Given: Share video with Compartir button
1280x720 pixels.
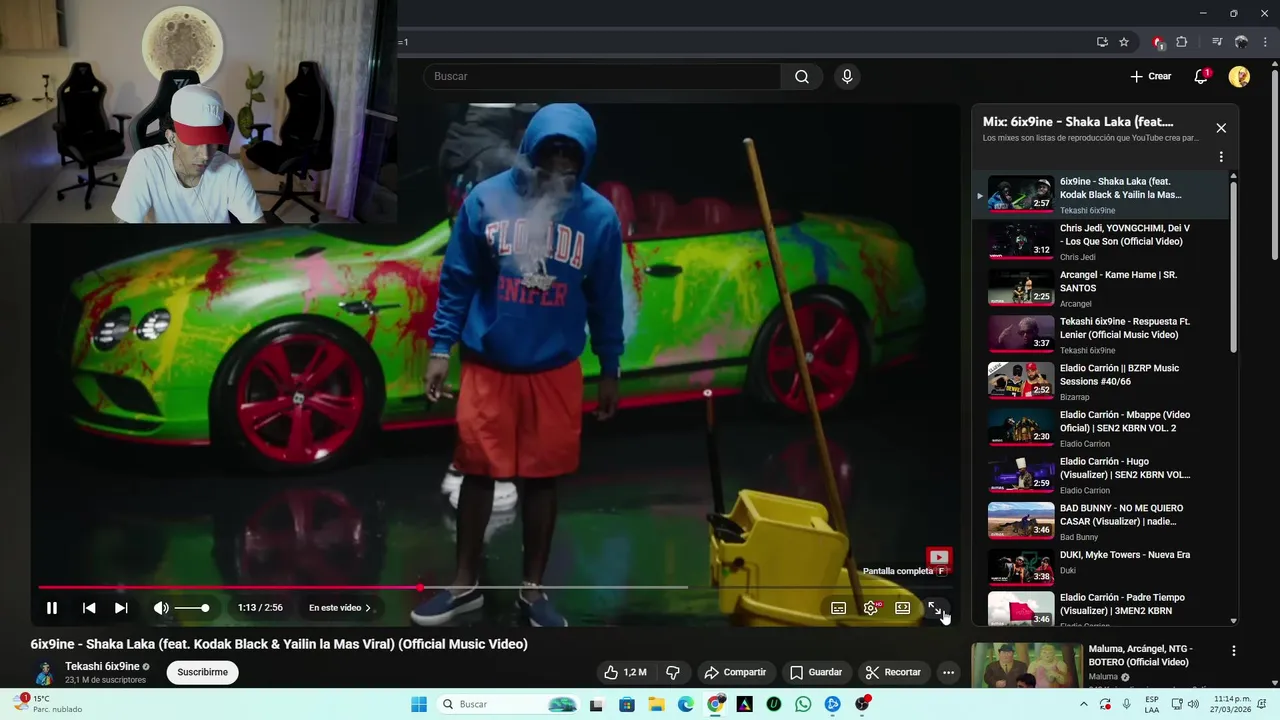Looking at the screenshot, I should (735, 672).
